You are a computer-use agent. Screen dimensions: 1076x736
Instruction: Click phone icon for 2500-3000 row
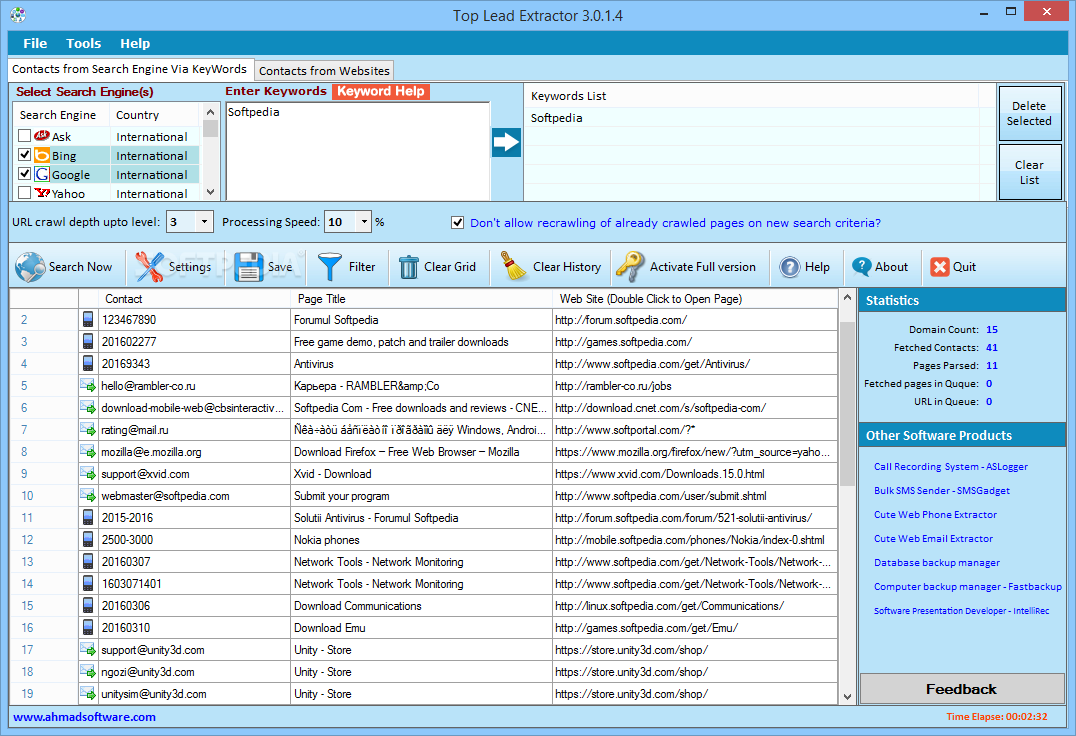point(88,539)
